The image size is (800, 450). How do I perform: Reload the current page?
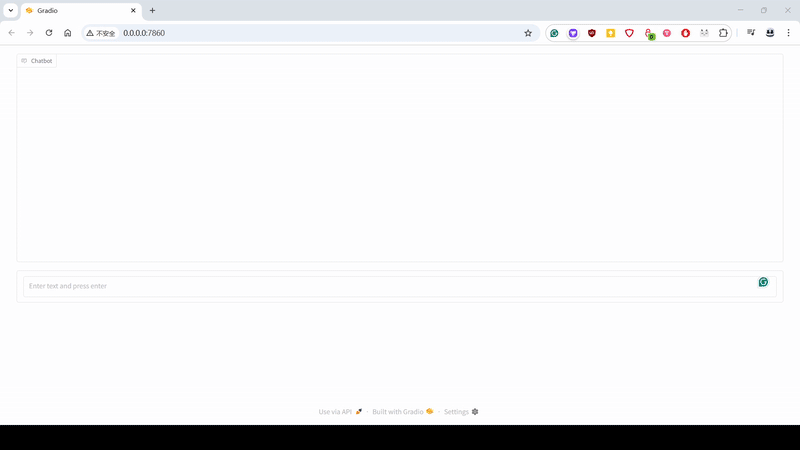coord(49,33)
